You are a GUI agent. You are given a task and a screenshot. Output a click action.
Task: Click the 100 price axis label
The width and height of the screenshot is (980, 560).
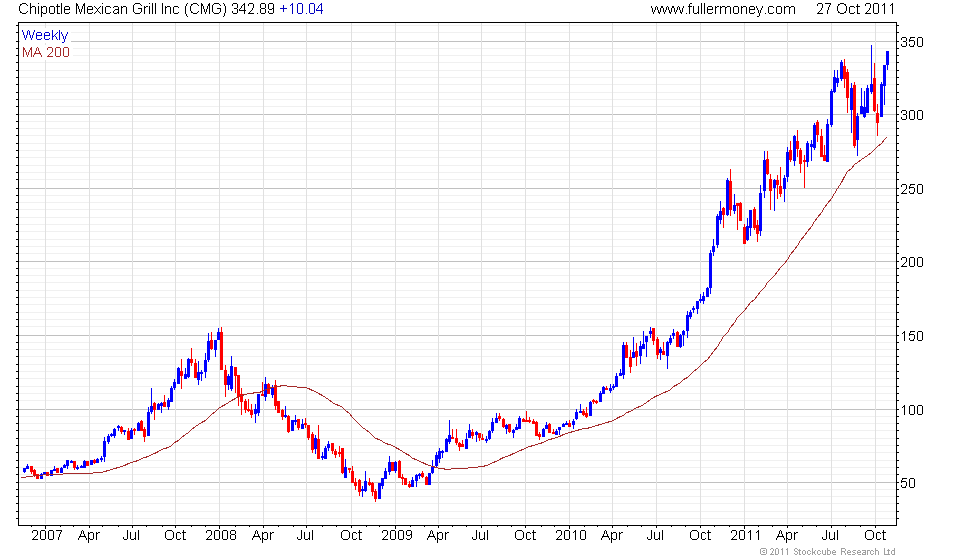coord(911,410)
